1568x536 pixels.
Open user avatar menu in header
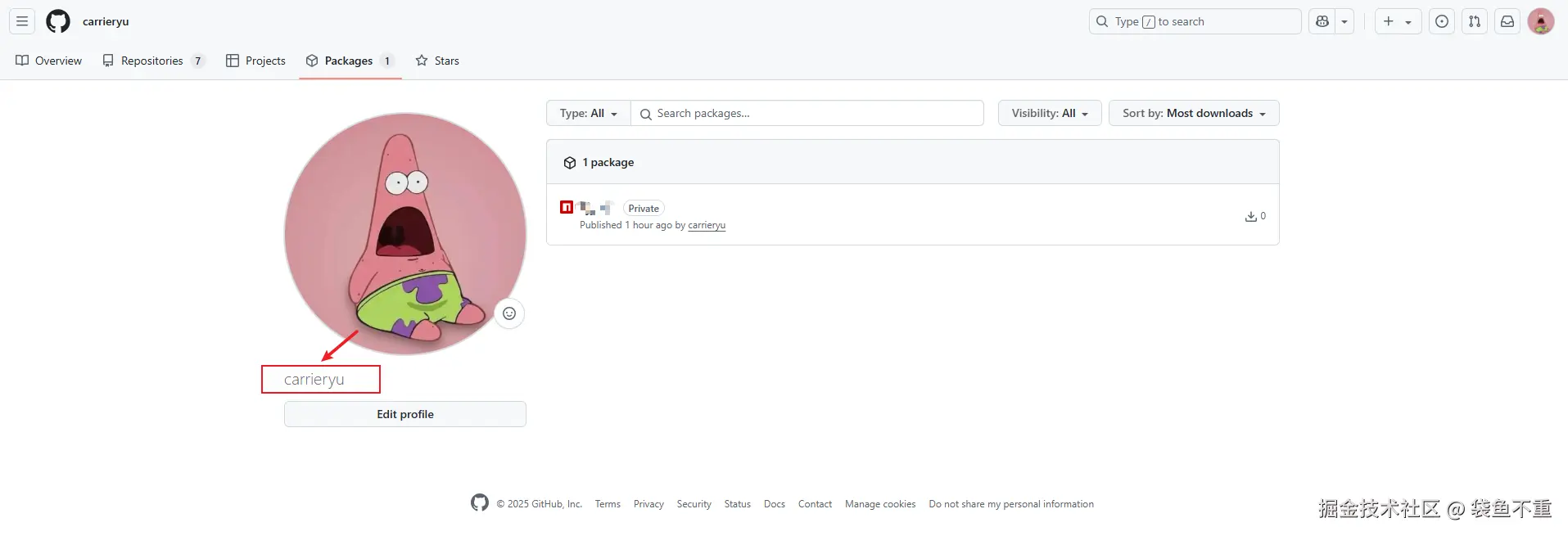pos(1541,21)
